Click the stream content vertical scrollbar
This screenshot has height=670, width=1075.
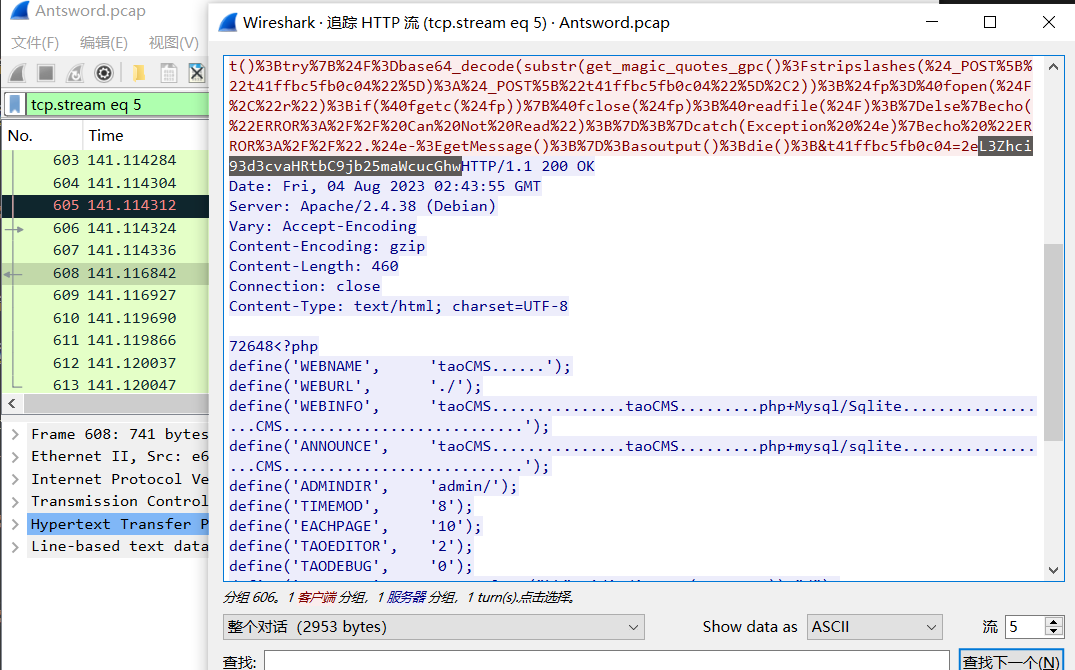point(1053,340)
